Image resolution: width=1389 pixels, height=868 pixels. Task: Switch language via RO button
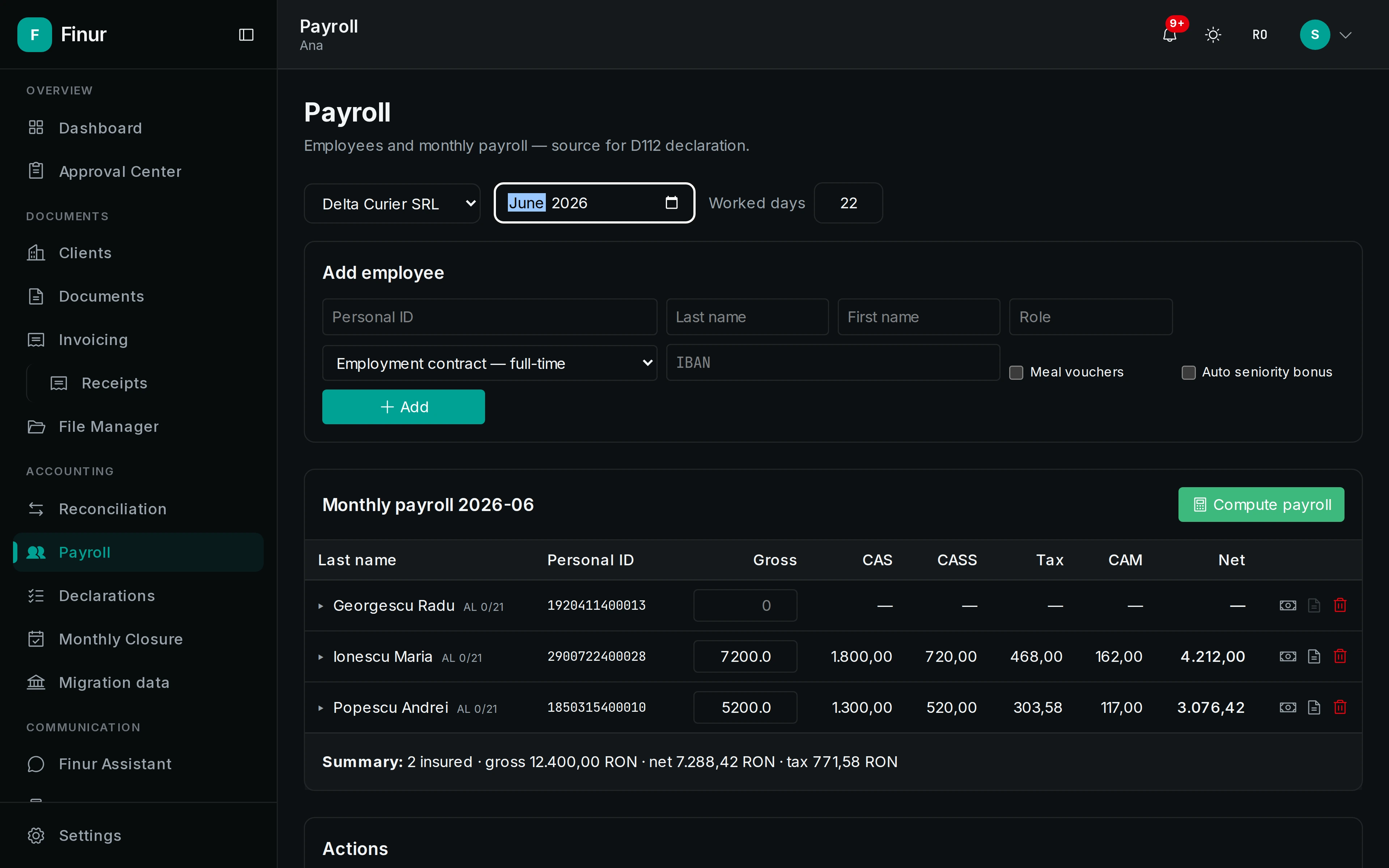click(x=1259, y=35)
